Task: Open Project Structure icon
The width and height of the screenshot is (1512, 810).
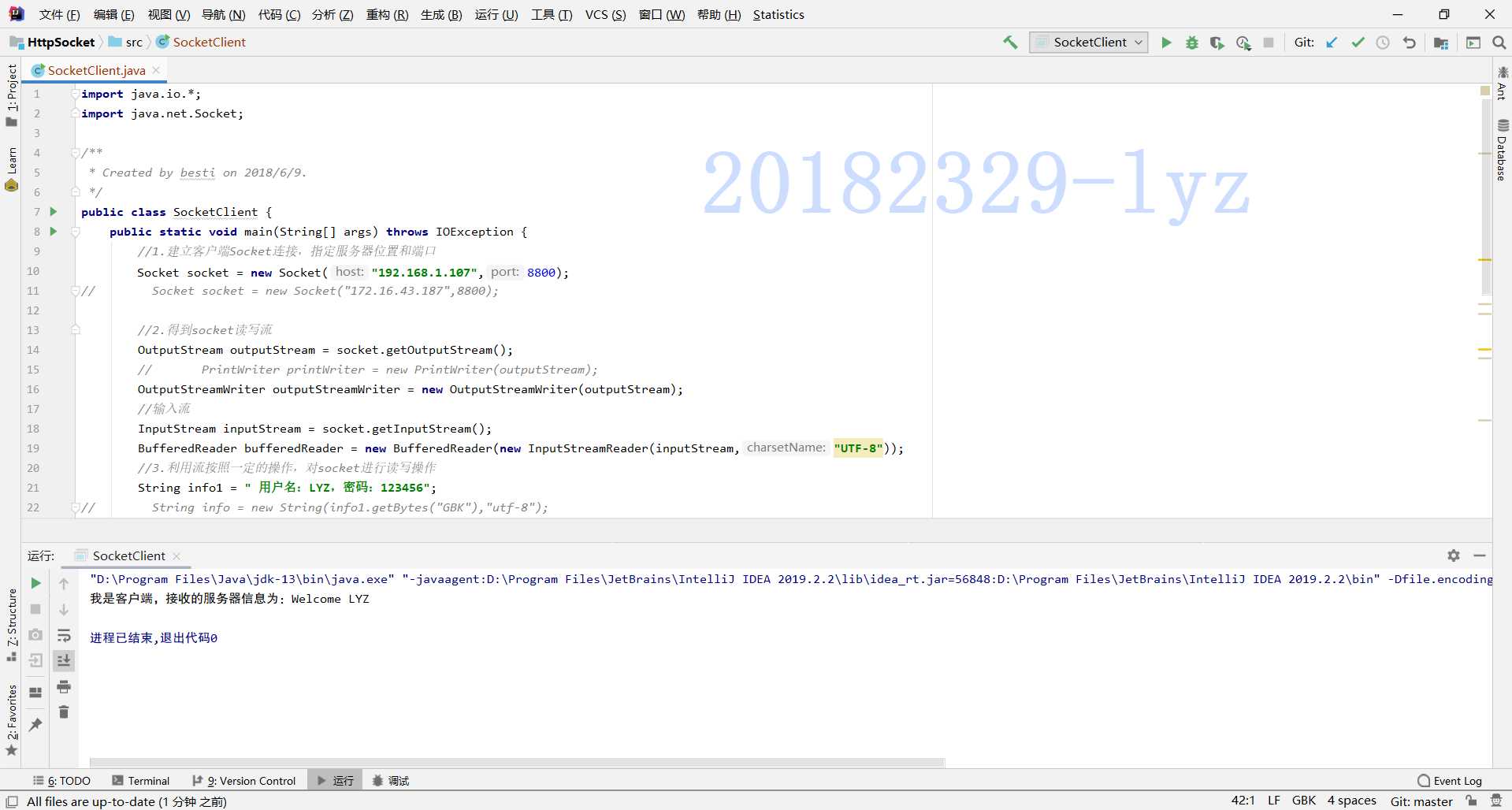Action: click(1441, 43)
